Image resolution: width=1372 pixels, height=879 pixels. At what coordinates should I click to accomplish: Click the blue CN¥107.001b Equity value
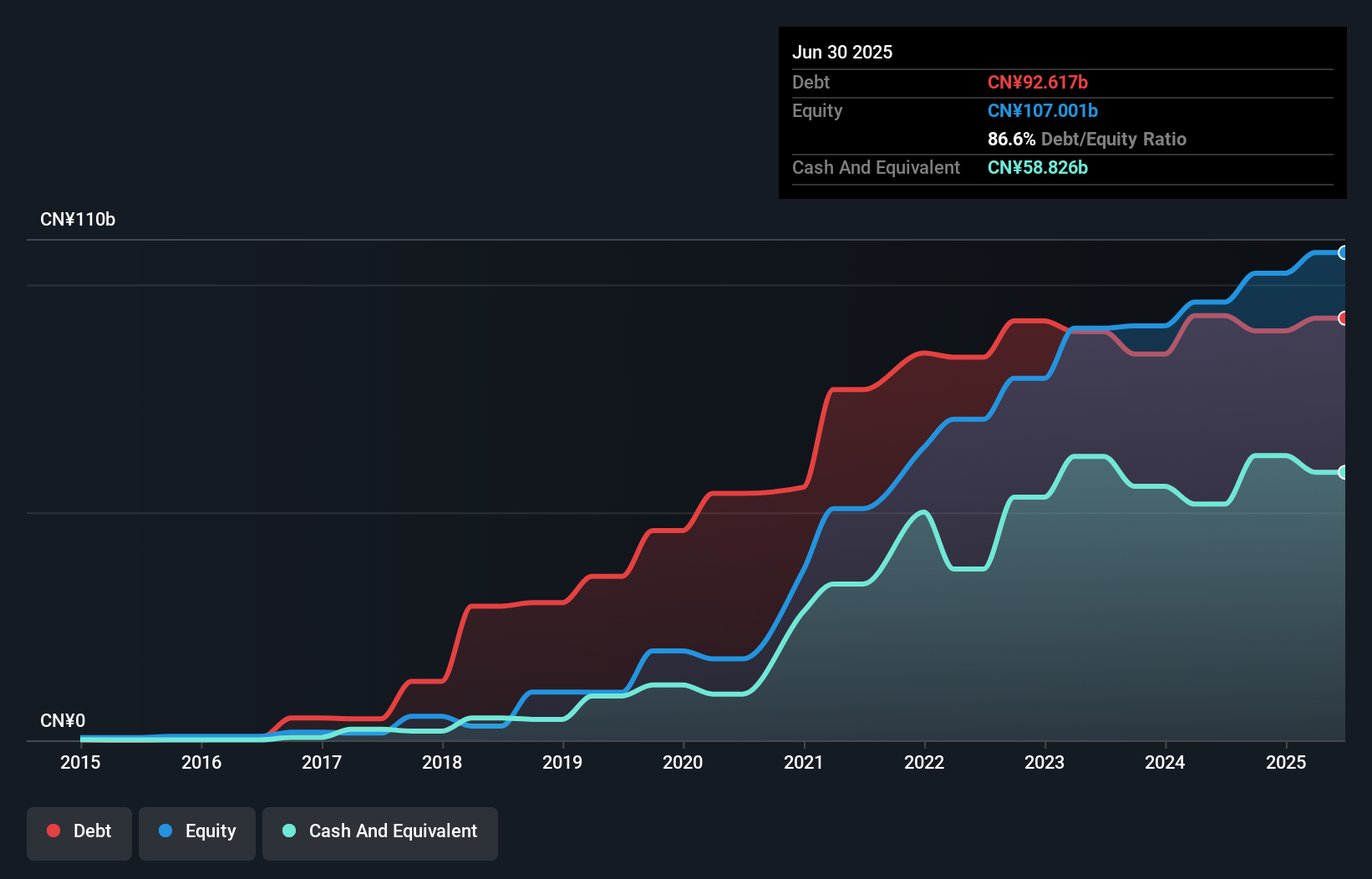click(x=1042, y=110)
